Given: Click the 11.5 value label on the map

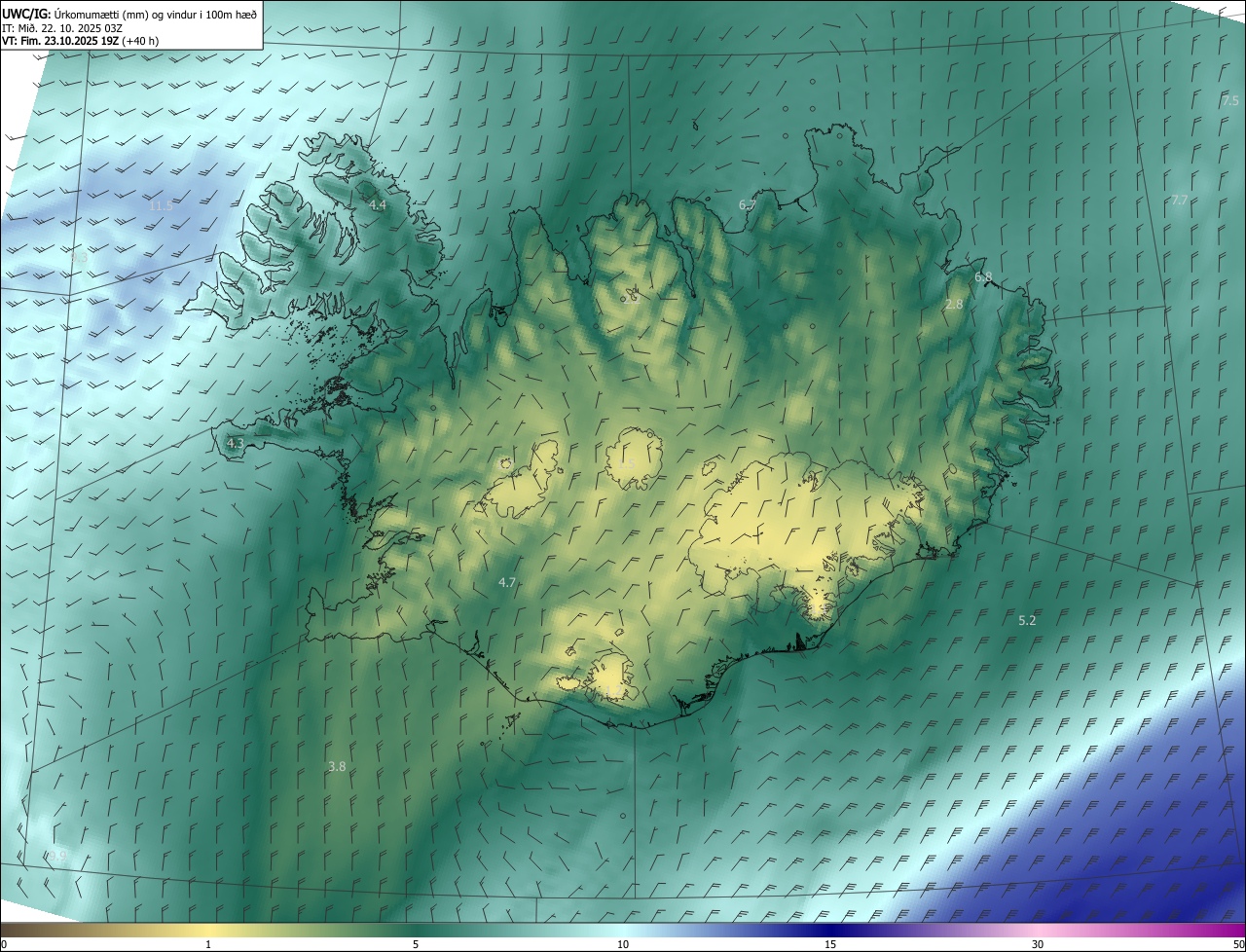Looking at the screenshot, I should point(161,205).
